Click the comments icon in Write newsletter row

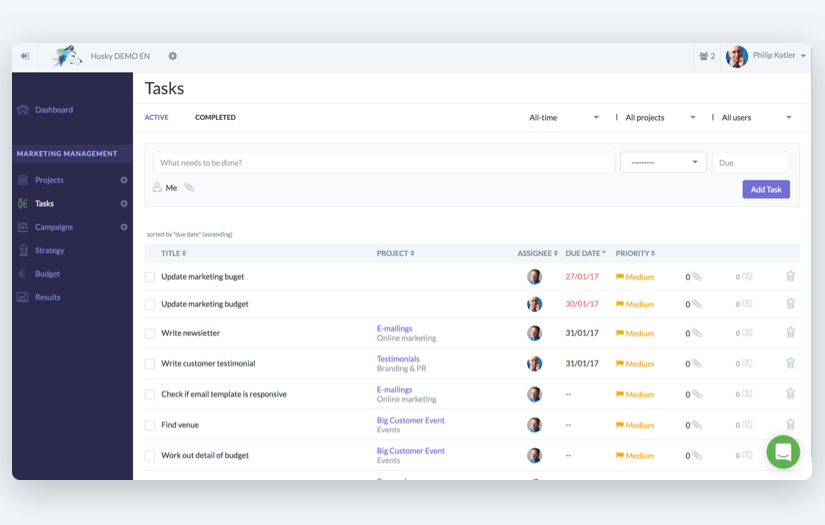[747, 332]
